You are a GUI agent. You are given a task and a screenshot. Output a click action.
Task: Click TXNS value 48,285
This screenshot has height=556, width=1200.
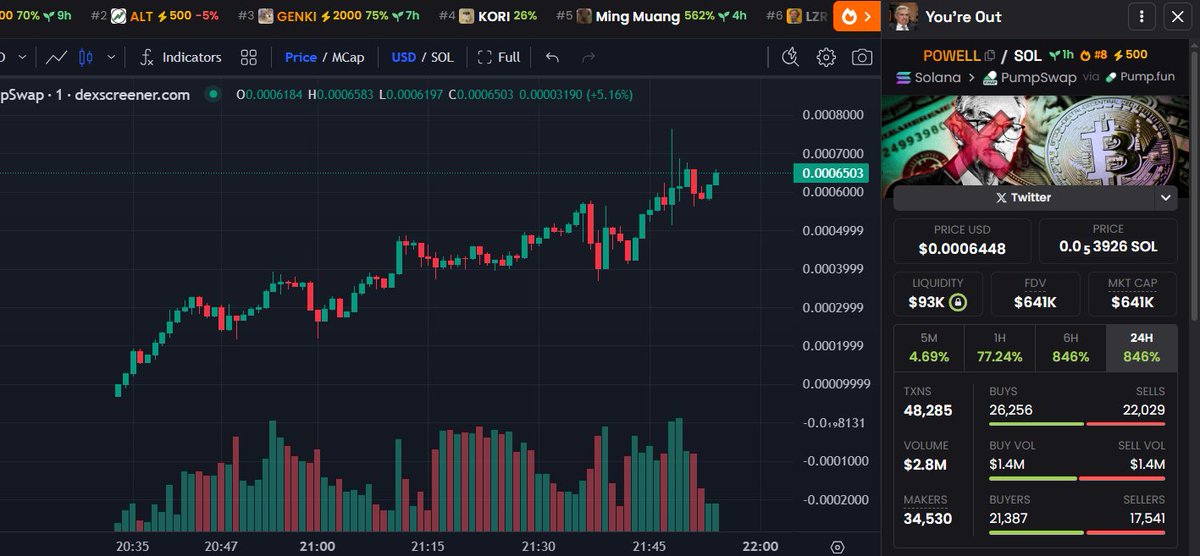click(x=928, y=410)
